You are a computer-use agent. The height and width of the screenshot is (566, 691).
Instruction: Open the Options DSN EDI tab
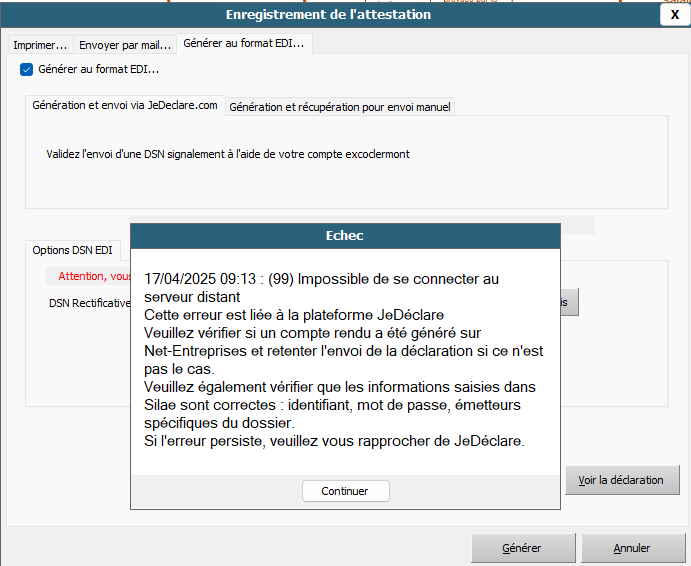pyautogui.click(x=73, y=250)
